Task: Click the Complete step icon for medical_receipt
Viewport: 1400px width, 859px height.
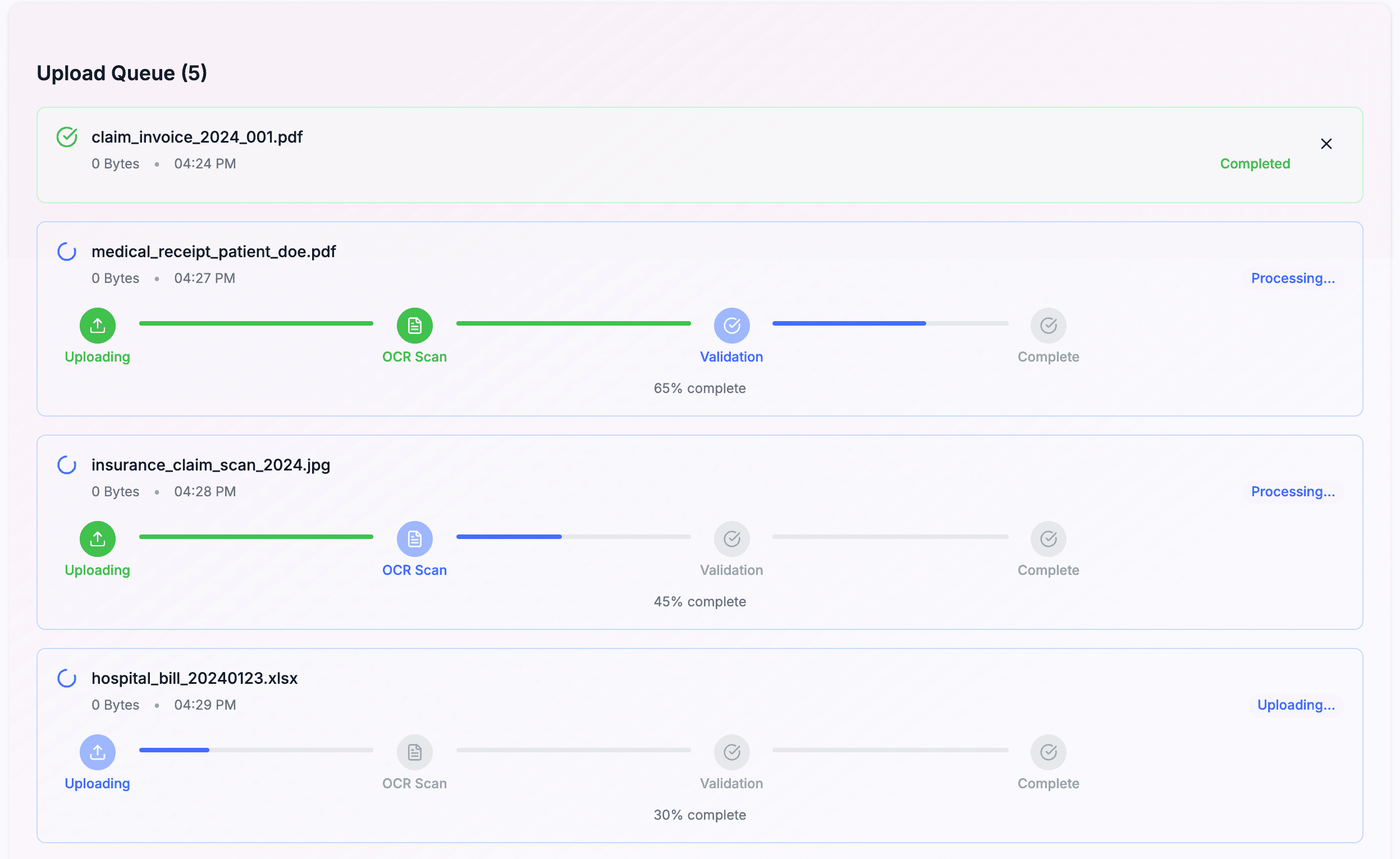Action: click(x=1047, y=326)
